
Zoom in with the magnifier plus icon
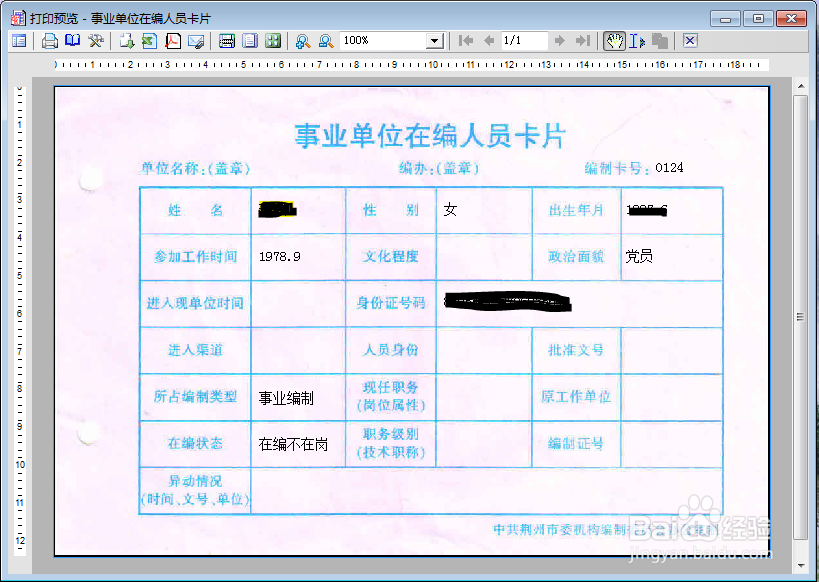click(302, 41)
